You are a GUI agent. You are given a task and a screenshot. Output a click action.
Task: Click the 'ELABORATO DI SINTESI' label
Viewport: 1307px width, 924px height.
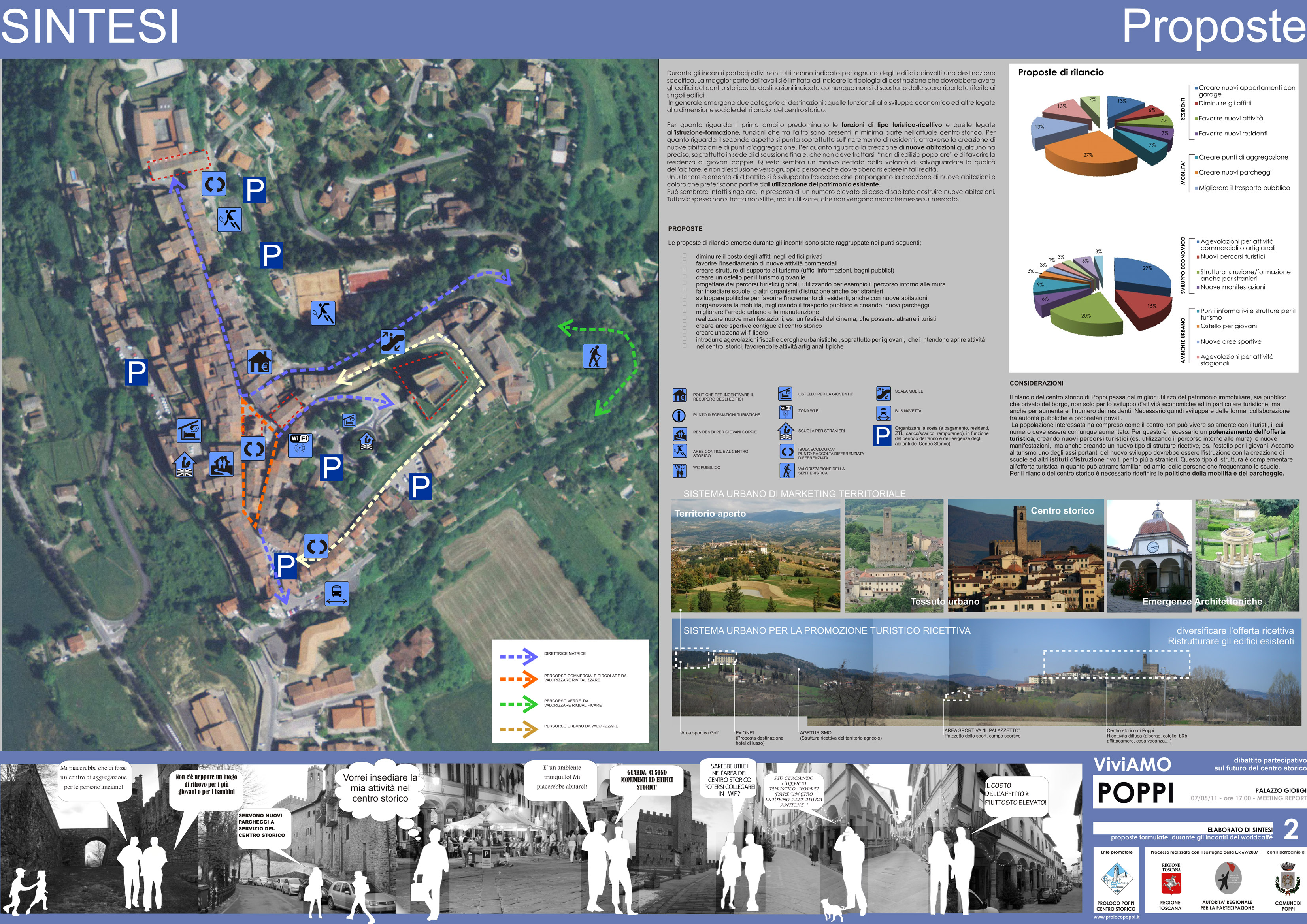click(x=1240, y=830)
